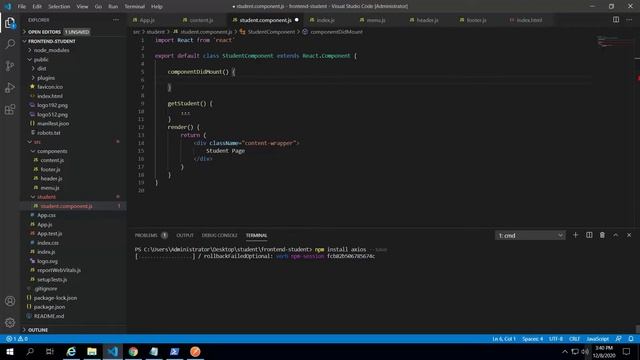This screenshot has width=640, height=360.
Task: Open the Selection menu
Action: point(59,6)
